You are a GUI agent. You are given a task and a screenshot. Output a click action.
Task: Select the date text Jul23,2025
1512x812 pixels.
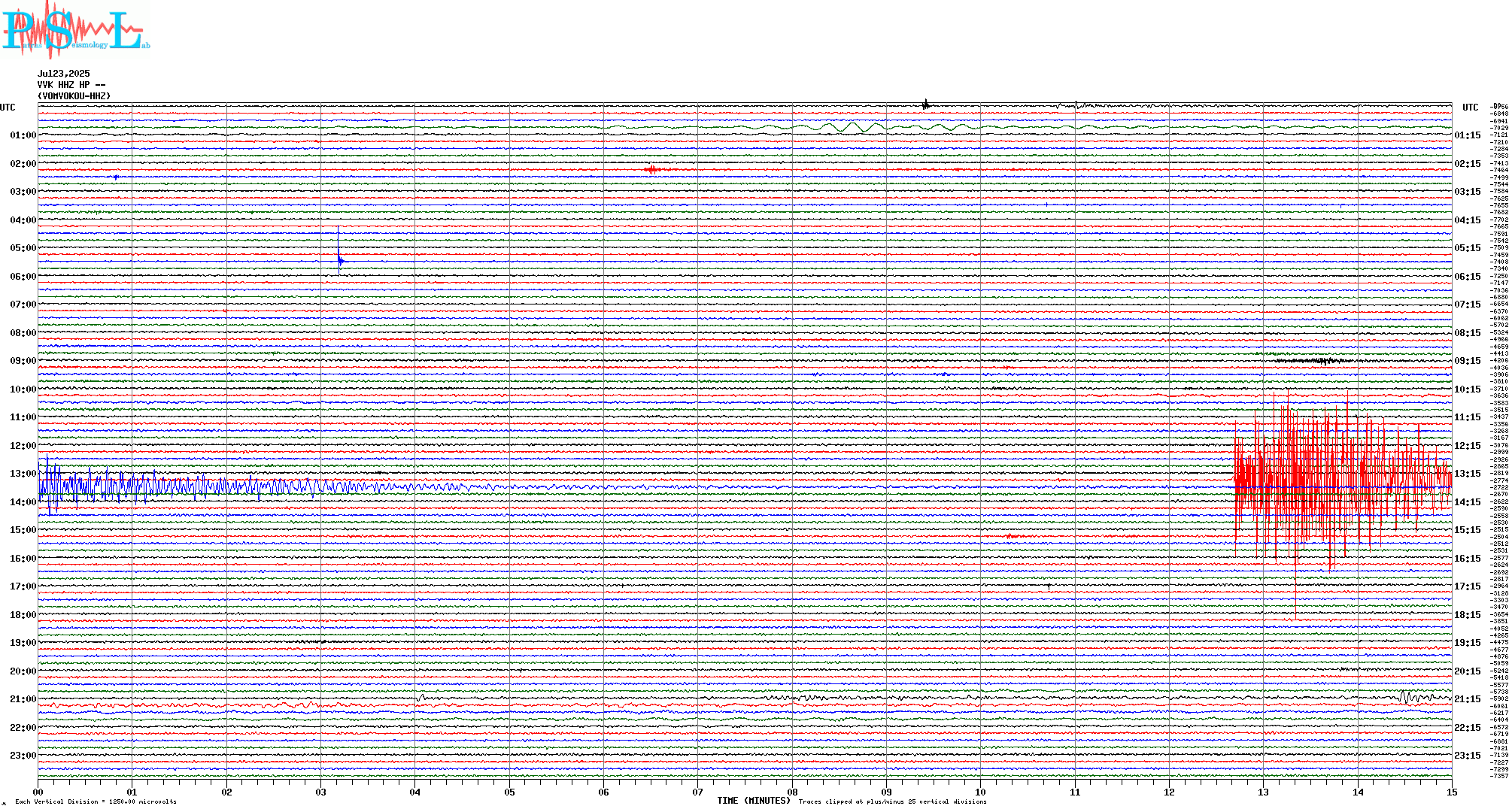click(64, 74)
